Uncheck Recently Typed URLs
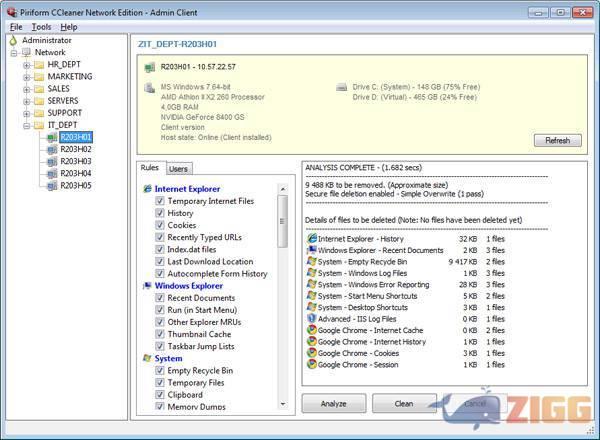 pos(160,237)
